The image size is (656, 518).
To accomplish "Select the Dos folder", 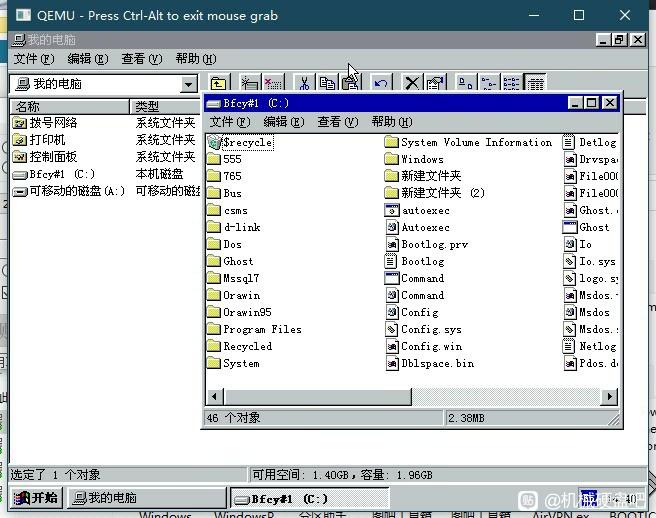I will point(224,244).
